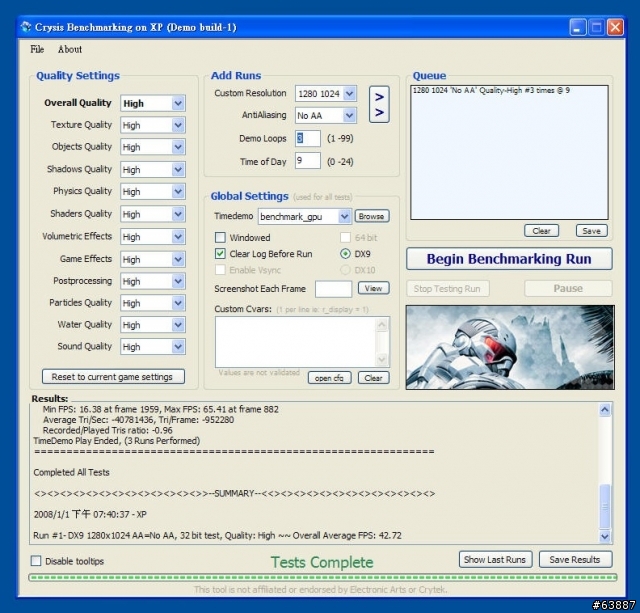Click View screenshot button

pos(373,288)
